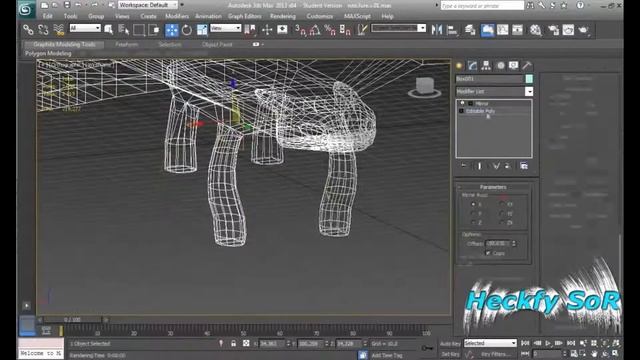Toggle the Window/Crossing selection mode
The width and height of the screenshot is (640, 360).
tap(154, 30)
